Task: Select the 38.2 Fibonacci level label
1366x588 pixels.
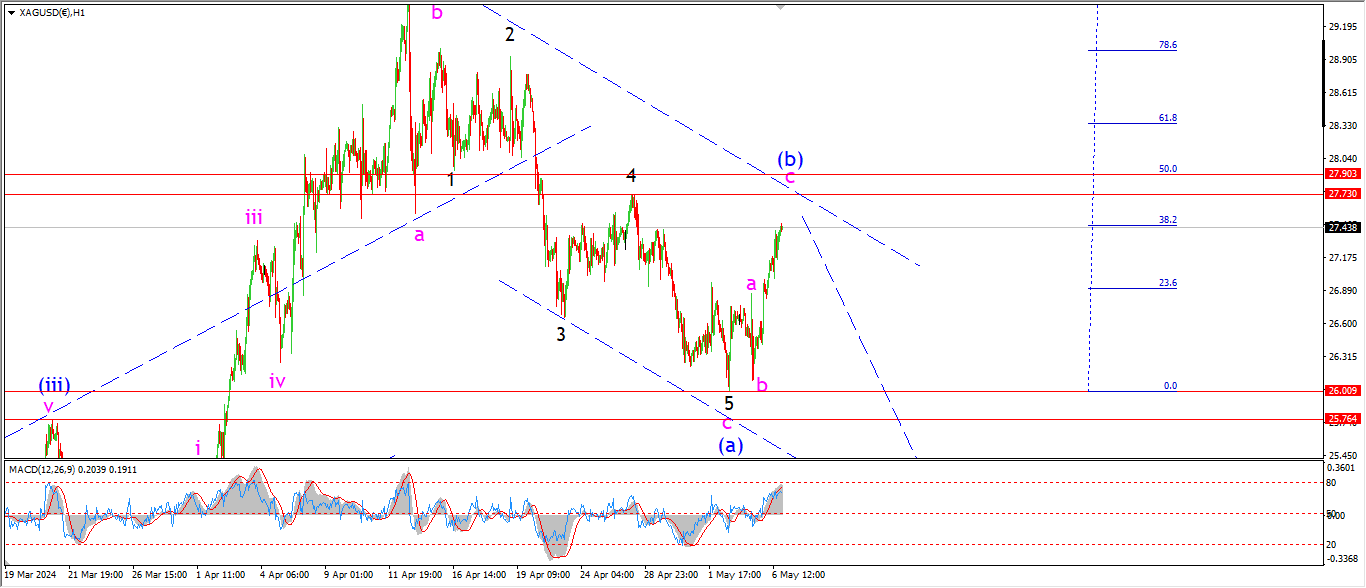Action: (x=1168, y=220)
